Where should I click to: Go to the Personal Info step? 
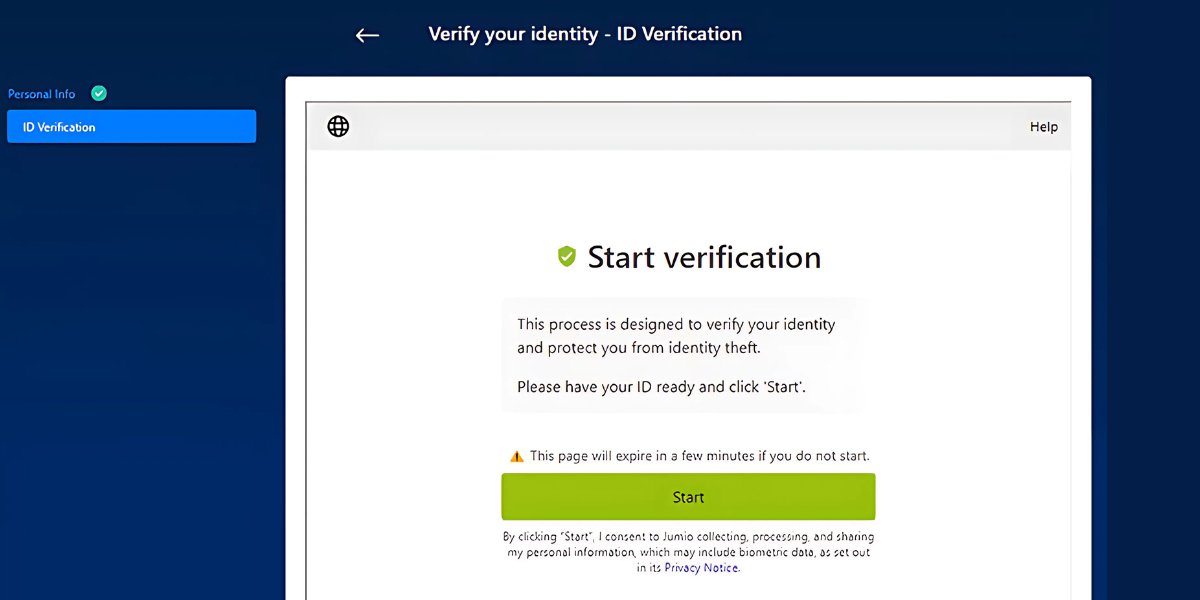coord(42,94)
